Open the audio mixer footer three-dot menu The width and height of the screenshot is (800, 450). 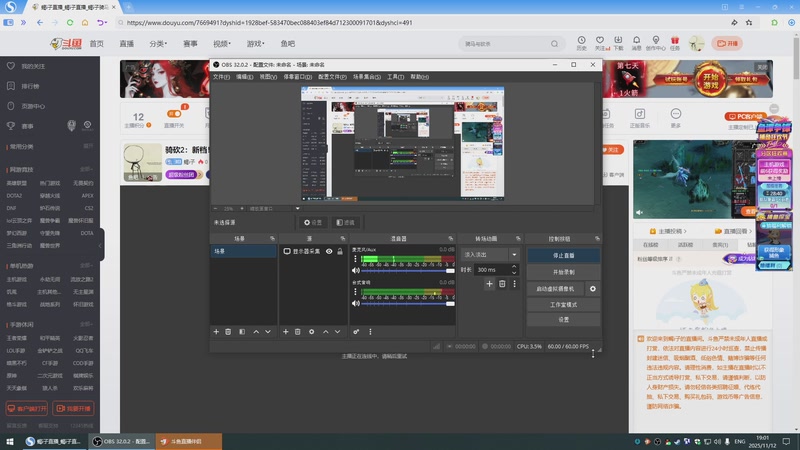(x=370, y=332)
